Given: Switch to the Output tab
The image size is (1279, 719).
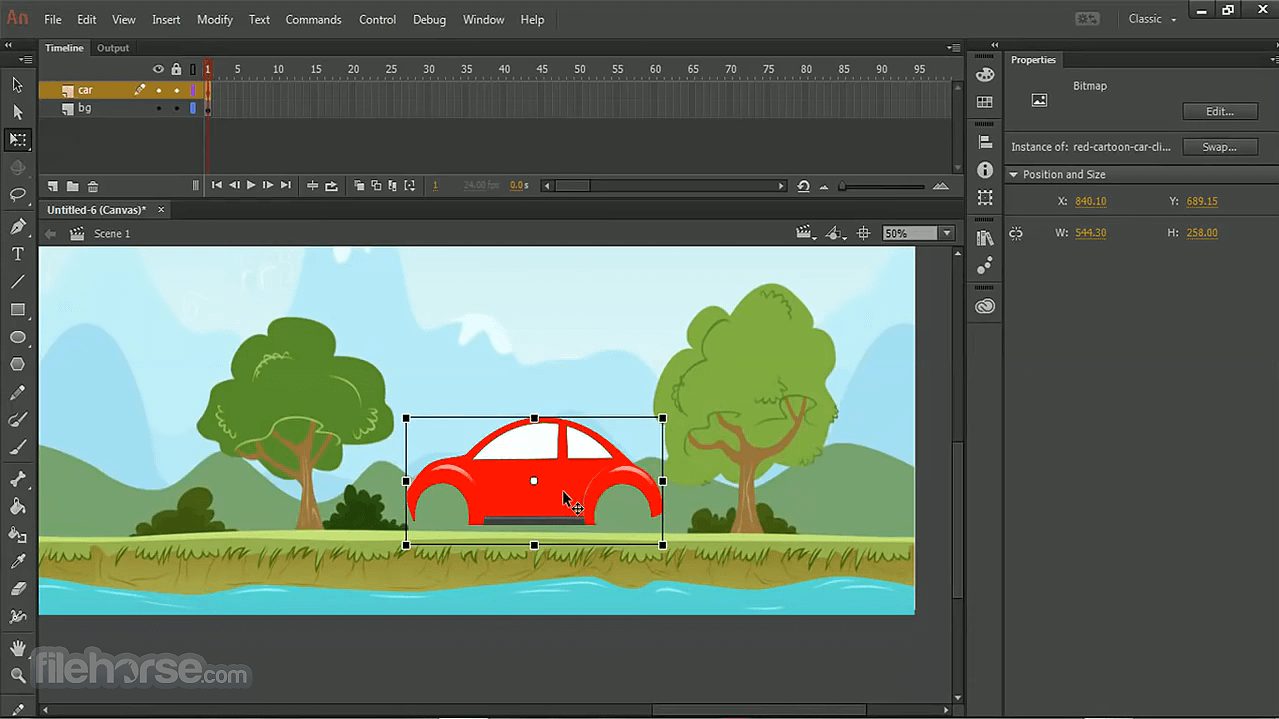Looking at the screenshot, I should pos(112,47).
